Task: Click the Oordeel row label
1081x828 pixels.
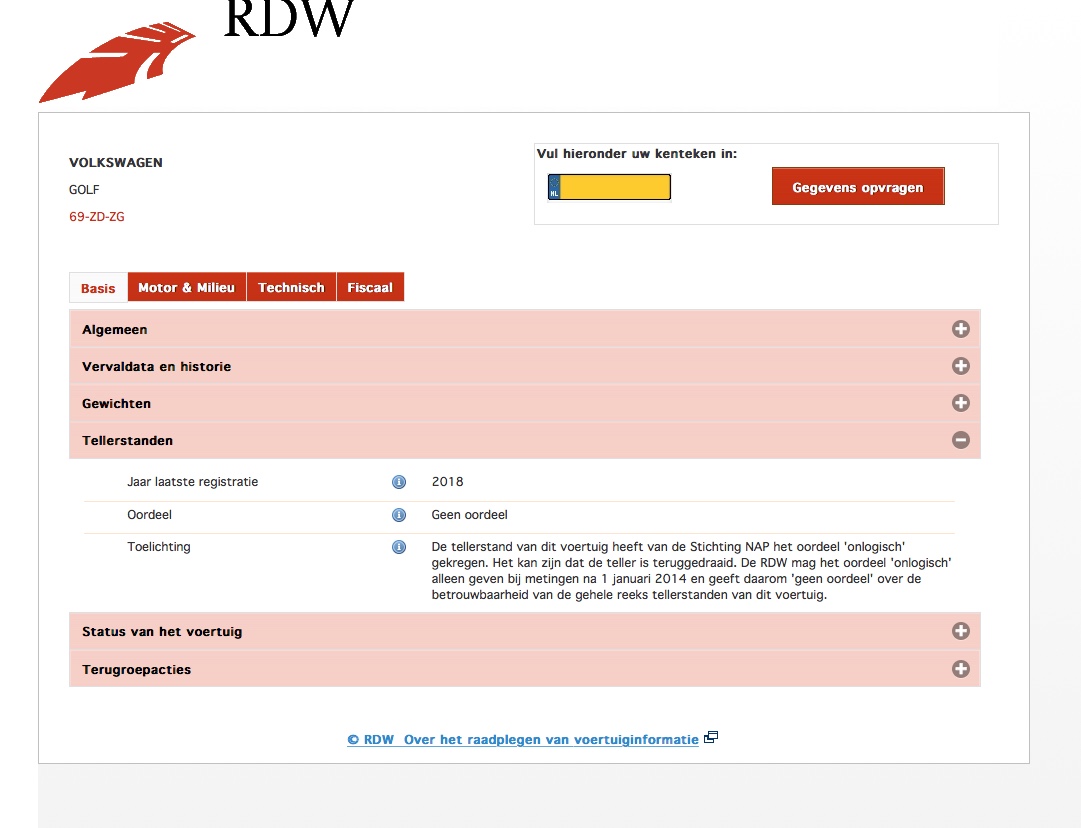Action: click(150, 515)
